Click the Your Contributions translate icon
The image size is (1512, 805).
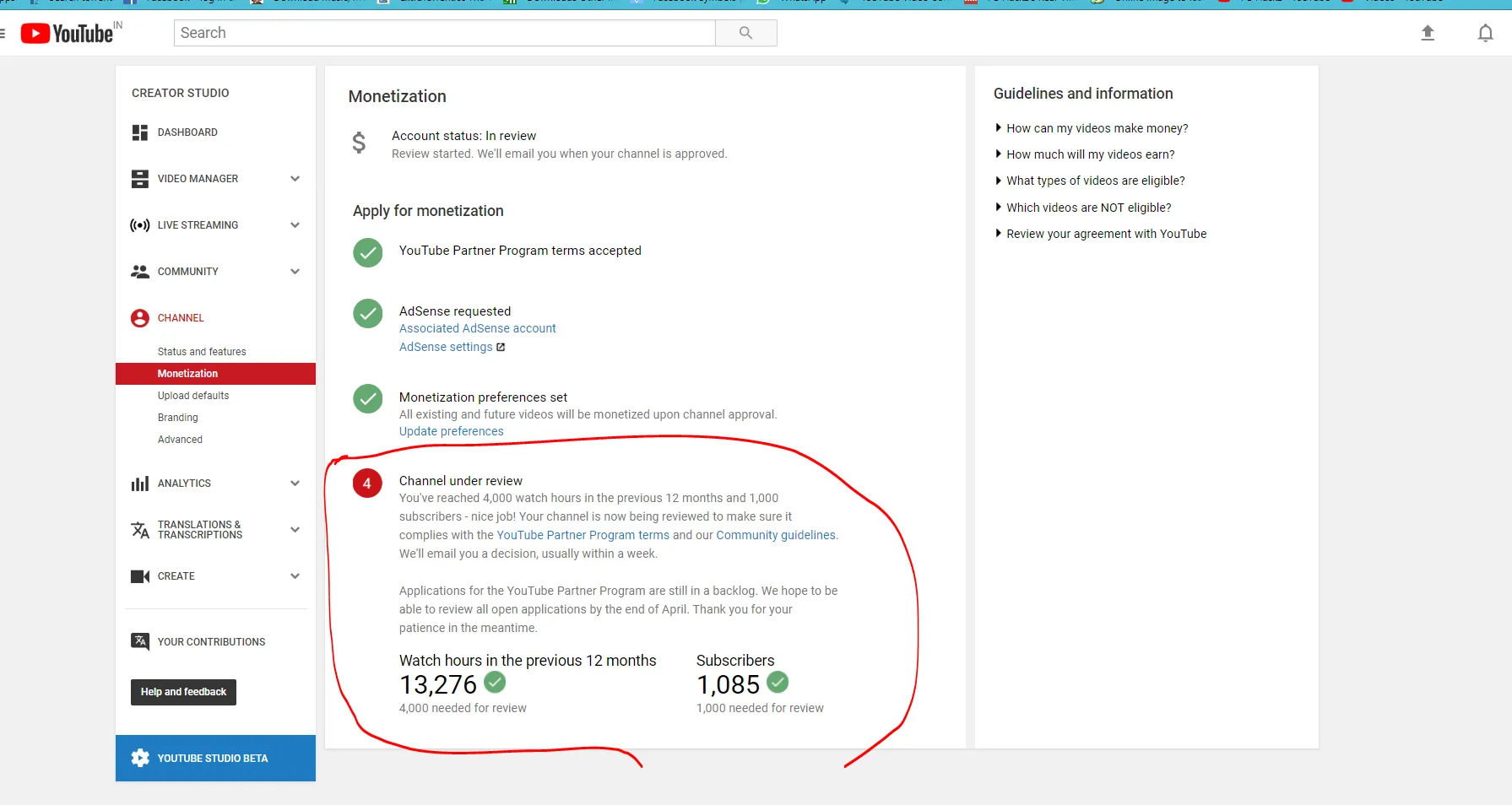140,641
